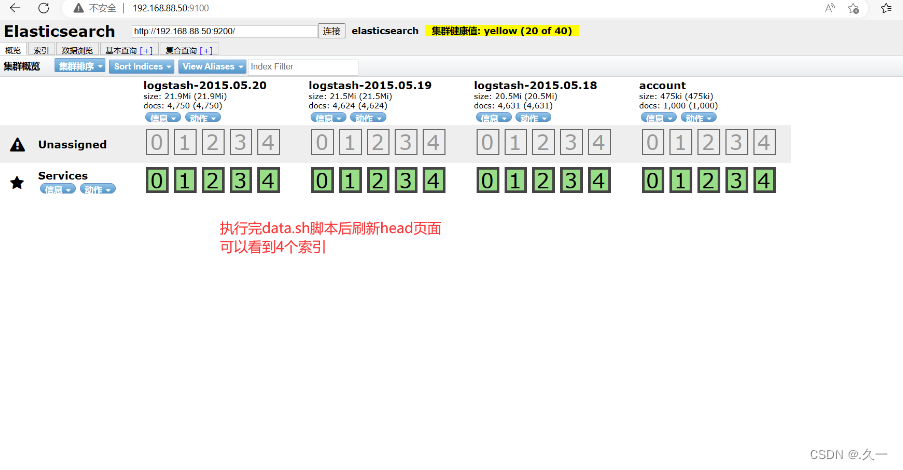This screenshot has height=470, width=903.
Task: Open the 数据浏览 data browser tab
Action: [77, 50]
